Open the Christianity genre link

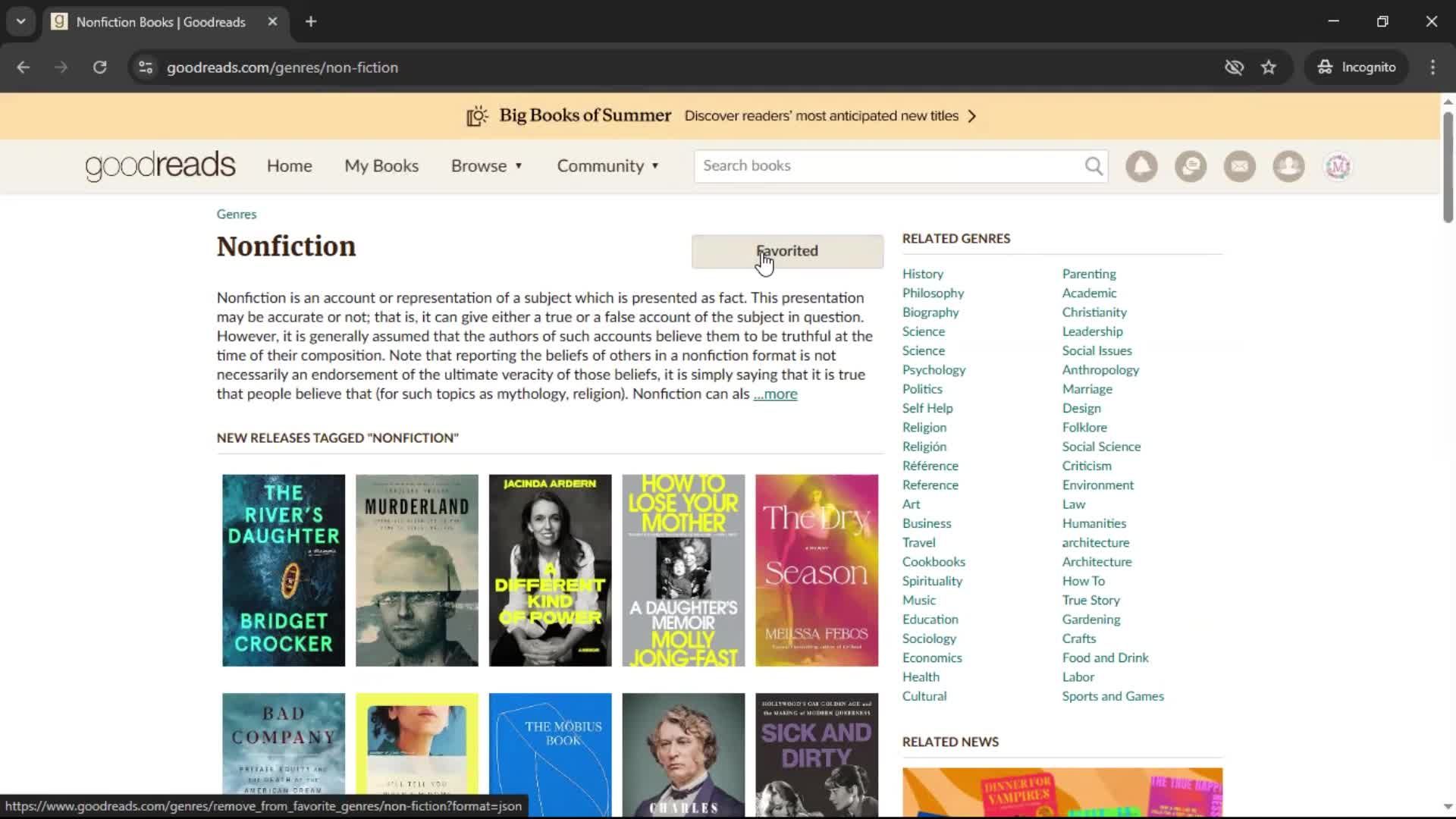(1094, 312)
